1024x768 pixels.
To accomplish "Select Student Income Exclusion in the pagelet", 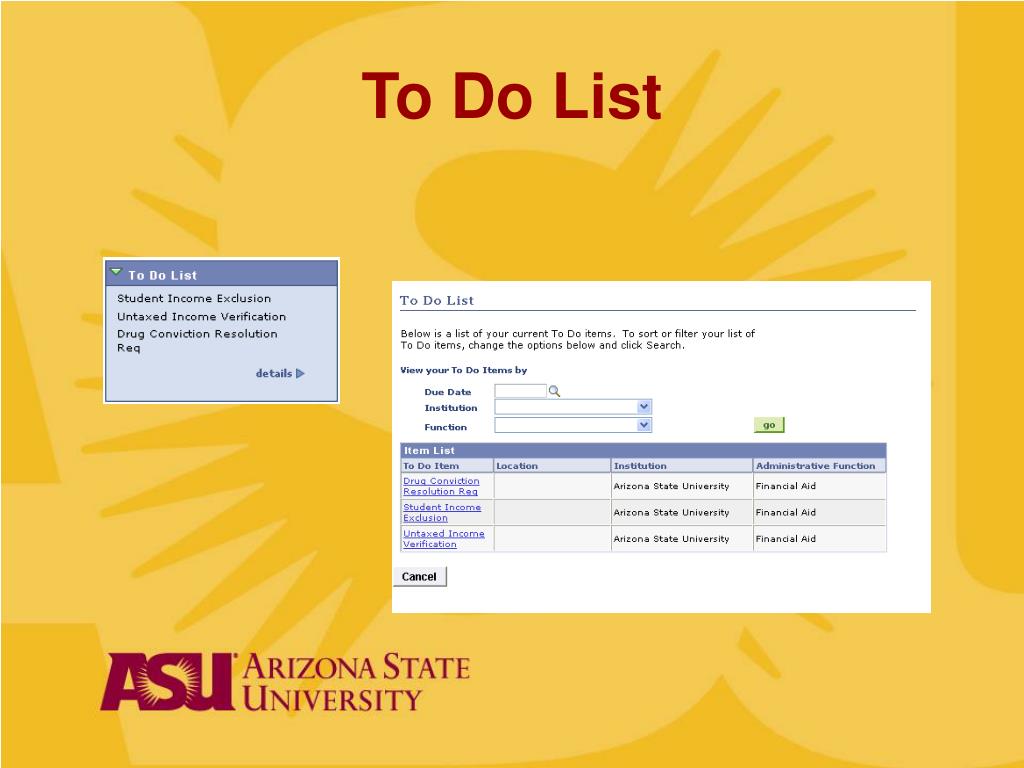I will pyautogui.click(x=194, y=298).
